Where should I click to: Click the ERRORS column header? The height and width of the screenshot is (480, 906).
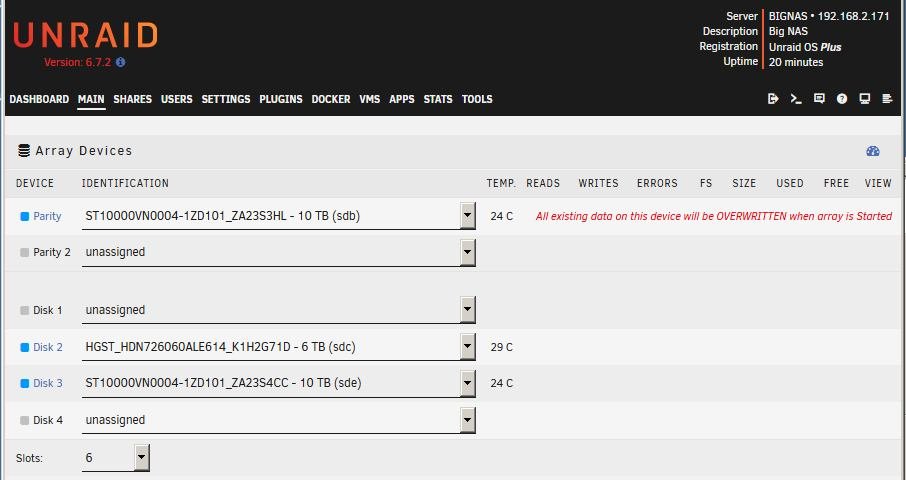pyautogui.click(x=657, y=183)
